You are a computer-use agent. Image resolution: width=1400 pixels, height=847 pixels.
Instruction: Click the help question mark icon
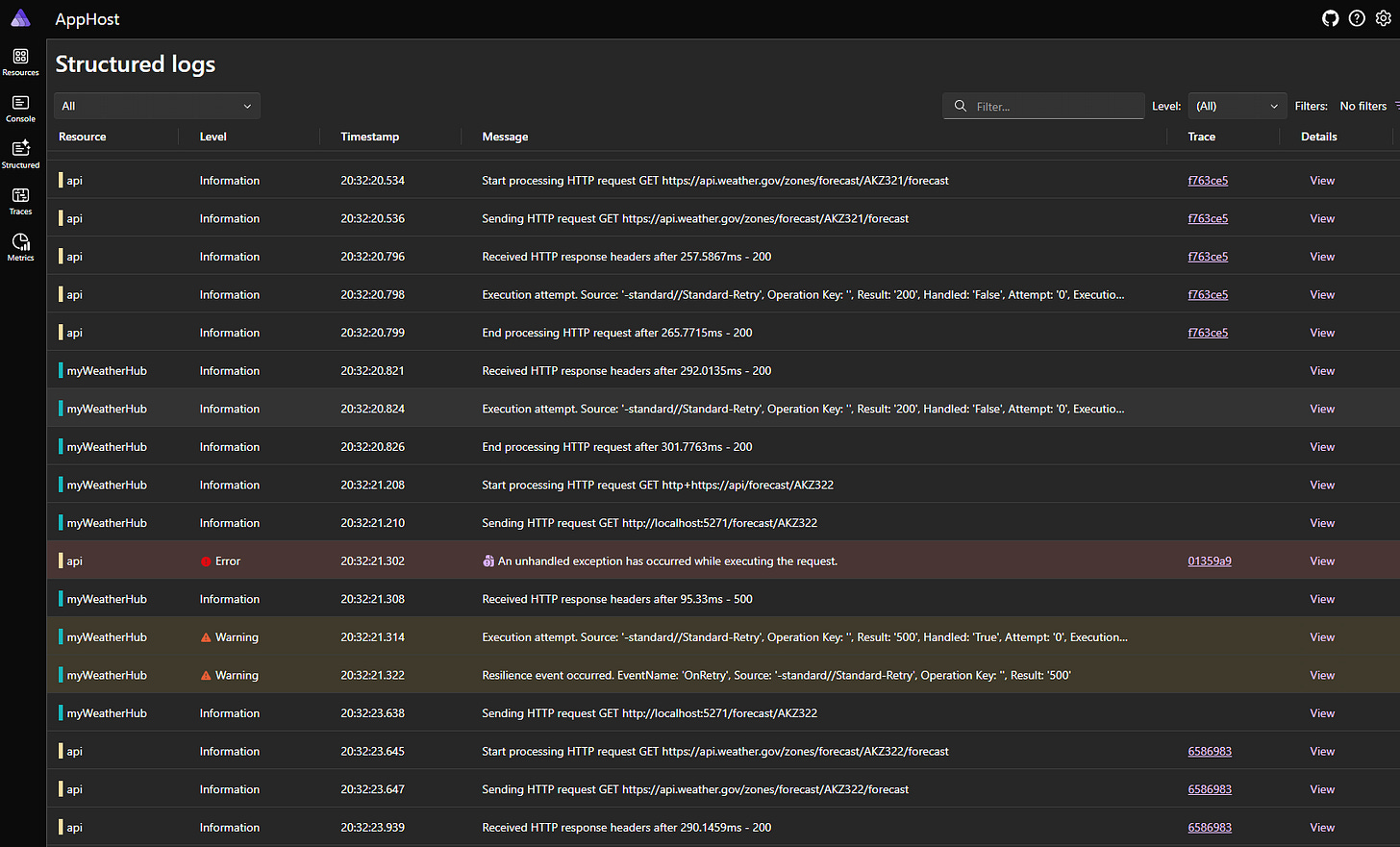pyautogui.click(x=1357, y=17)
